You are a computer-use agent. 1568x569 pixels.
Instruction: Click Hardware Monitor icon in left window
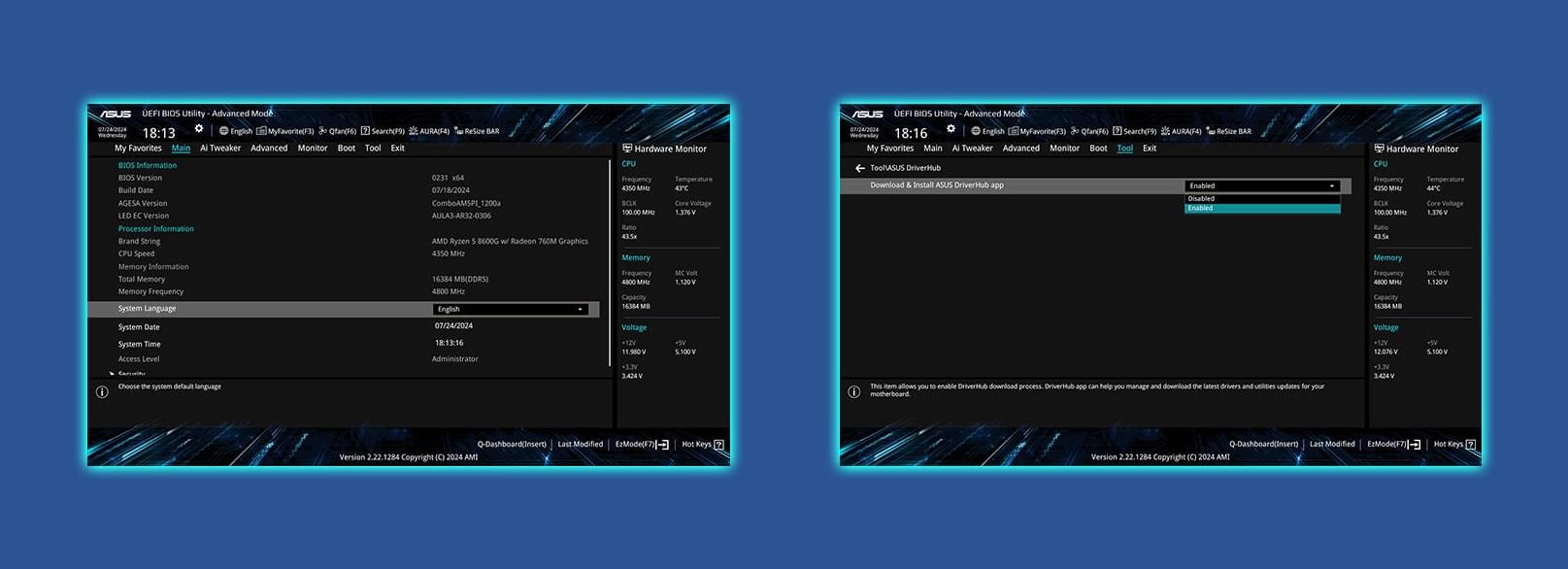pyautogui.click(x=627, y=149)
